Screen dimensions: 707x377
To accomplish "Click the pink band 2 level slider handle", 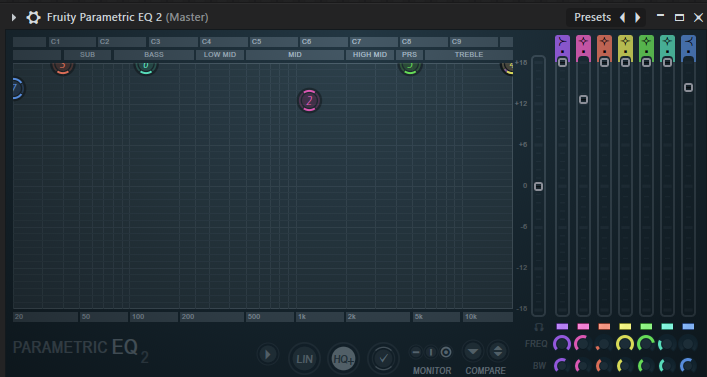I will (583, 99).
